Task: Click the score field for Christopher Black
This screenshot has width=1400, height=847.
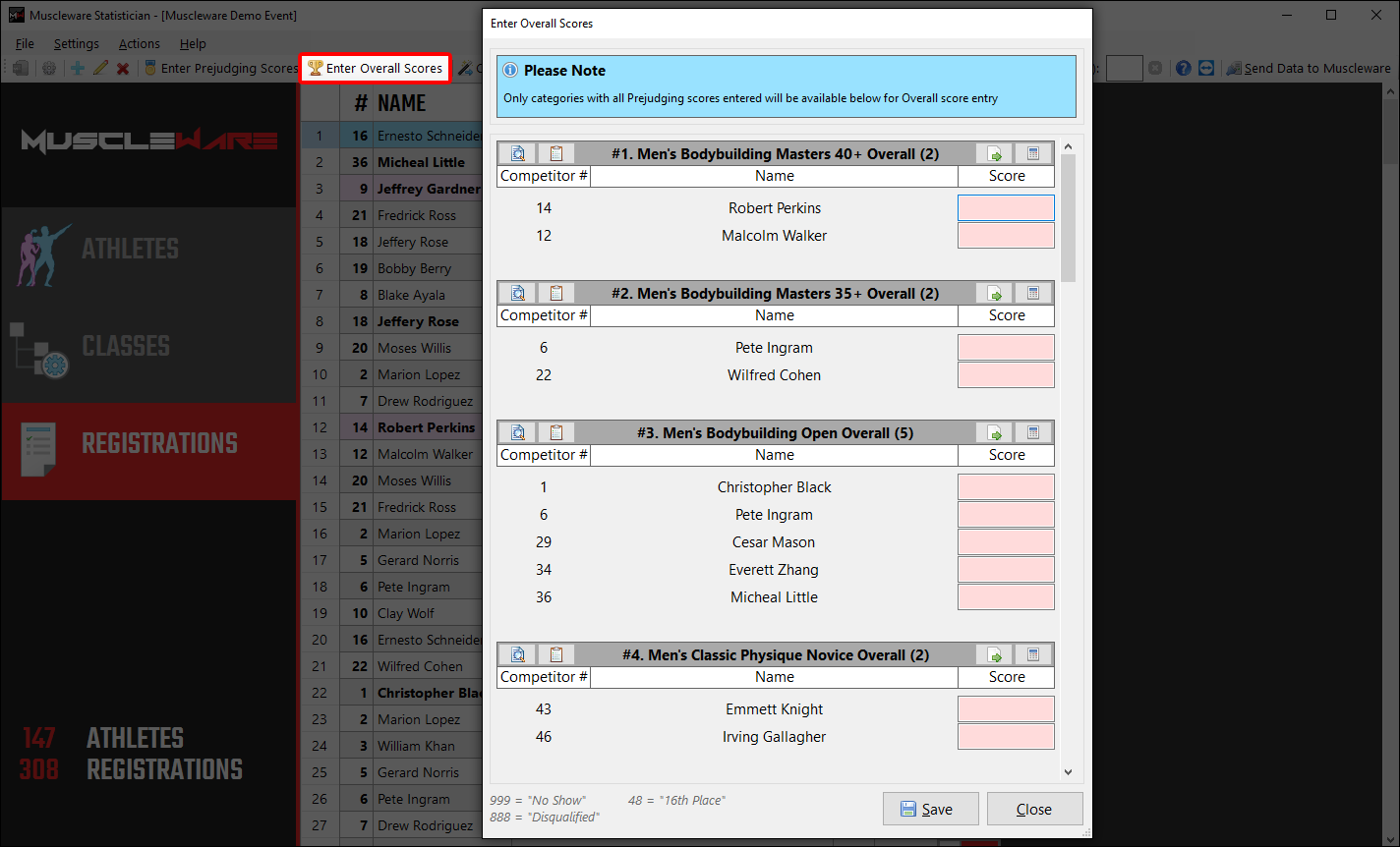Action: pos(1006,487)
